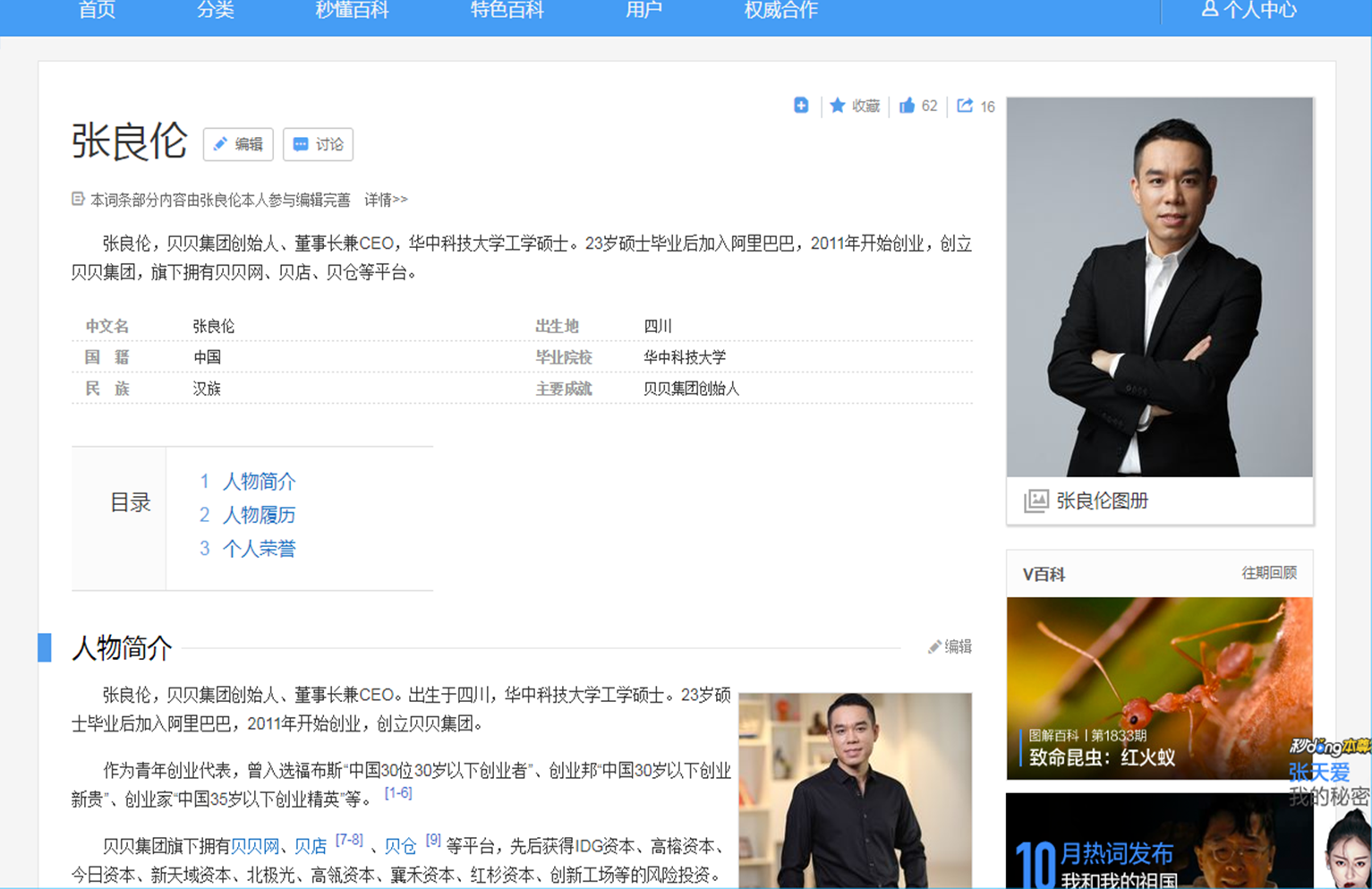Open the 贝贝网 hyperlink
Viewport: 1372px width, 889px height.
point(255,846)
